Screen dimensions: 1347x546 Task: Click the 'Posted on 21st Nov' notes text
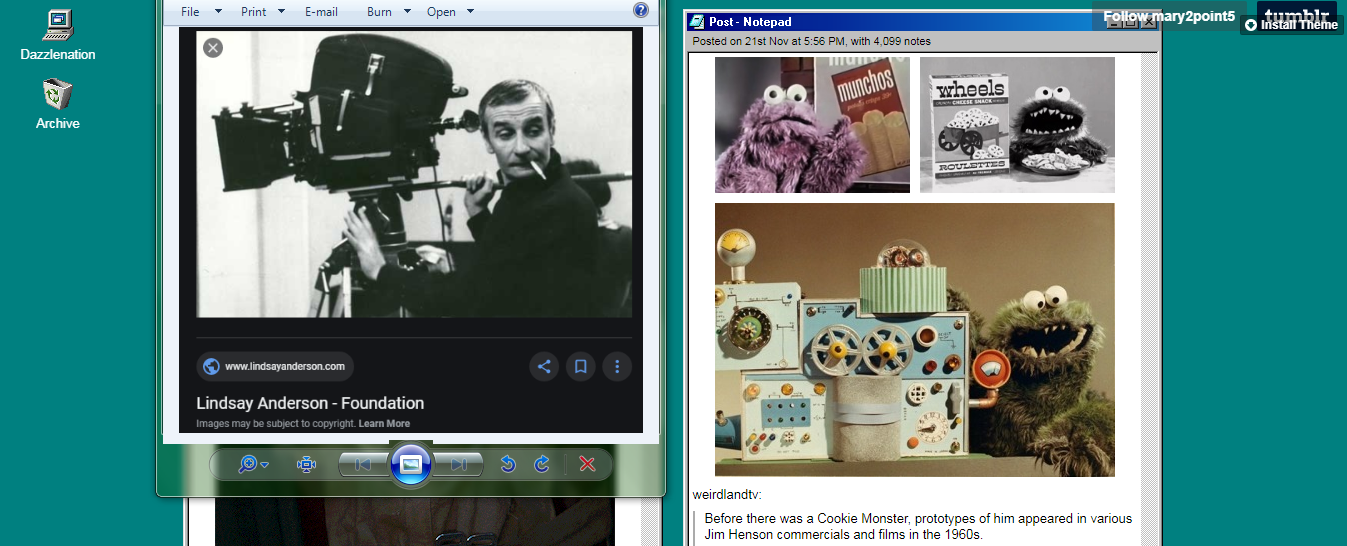[x=812, y=41]
